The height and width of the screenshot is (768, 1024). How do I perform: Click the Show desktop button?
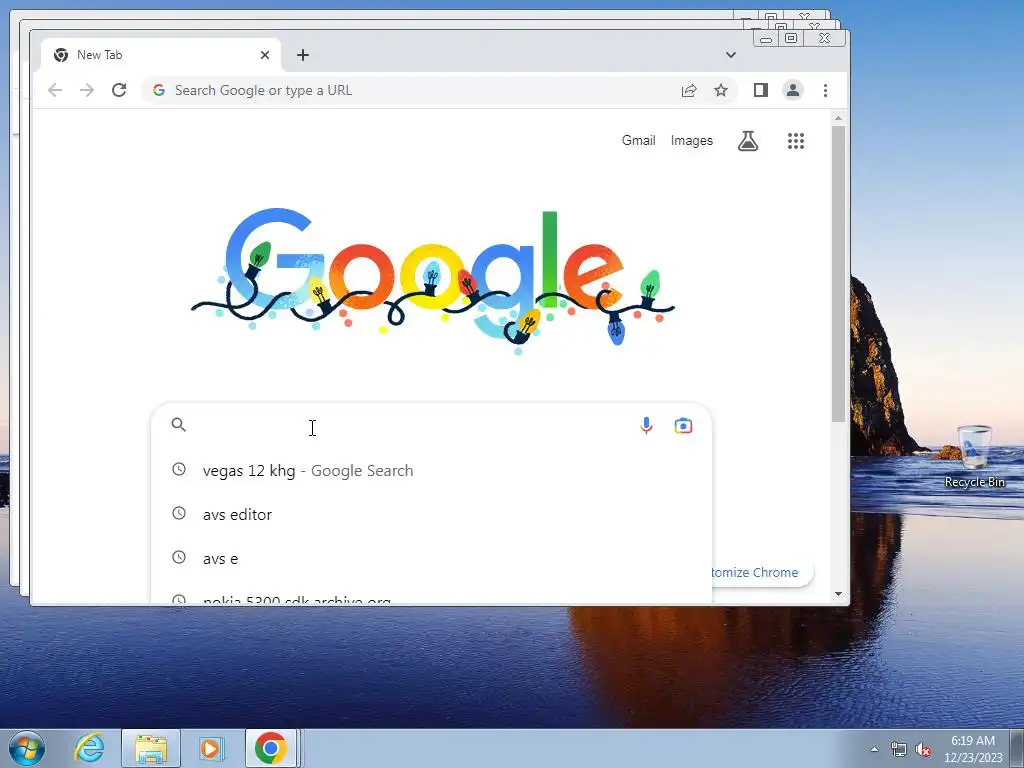click(x=1017, y=748)
